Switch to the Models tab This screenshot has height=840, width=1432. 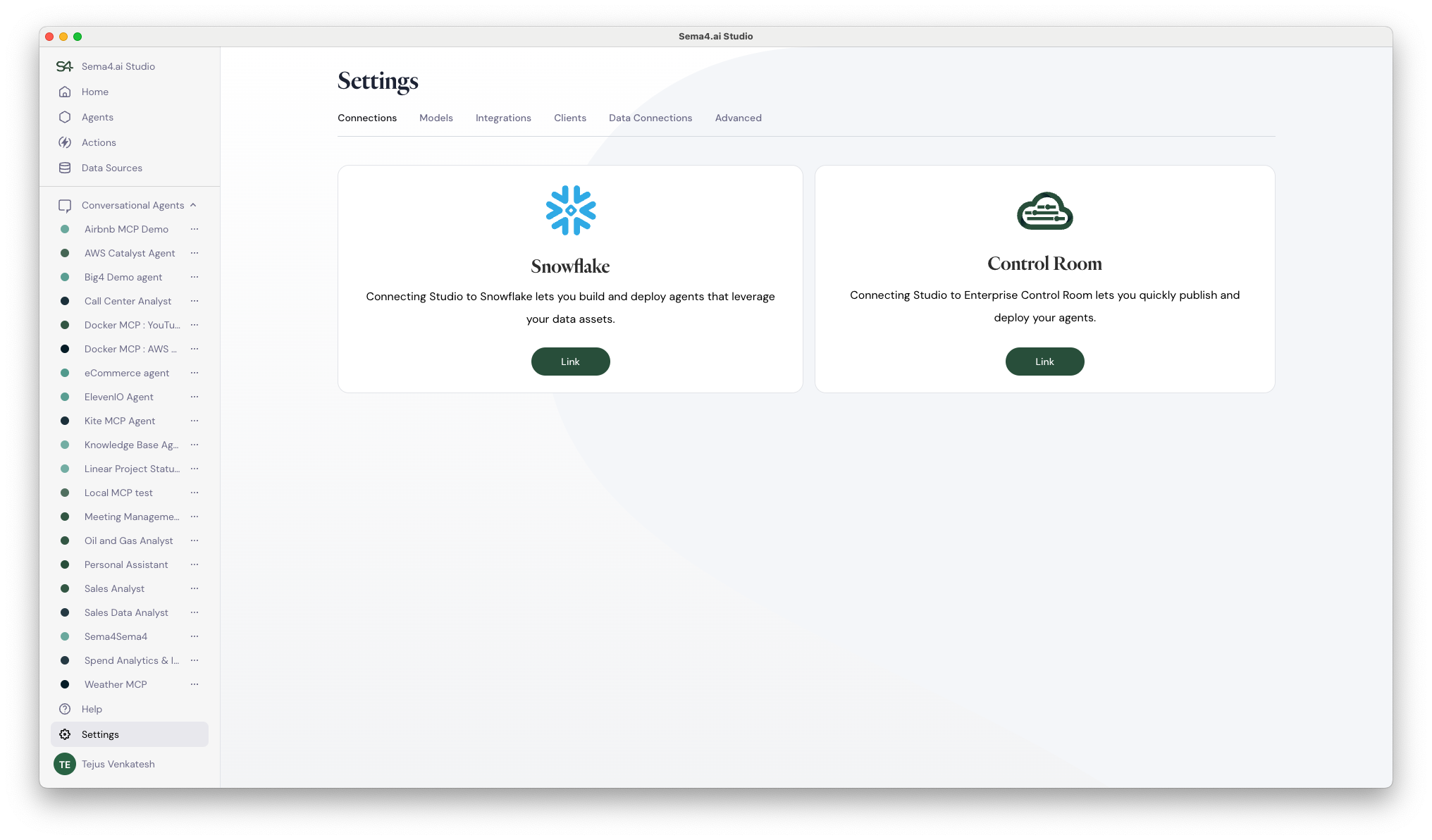tap(436, 118)
